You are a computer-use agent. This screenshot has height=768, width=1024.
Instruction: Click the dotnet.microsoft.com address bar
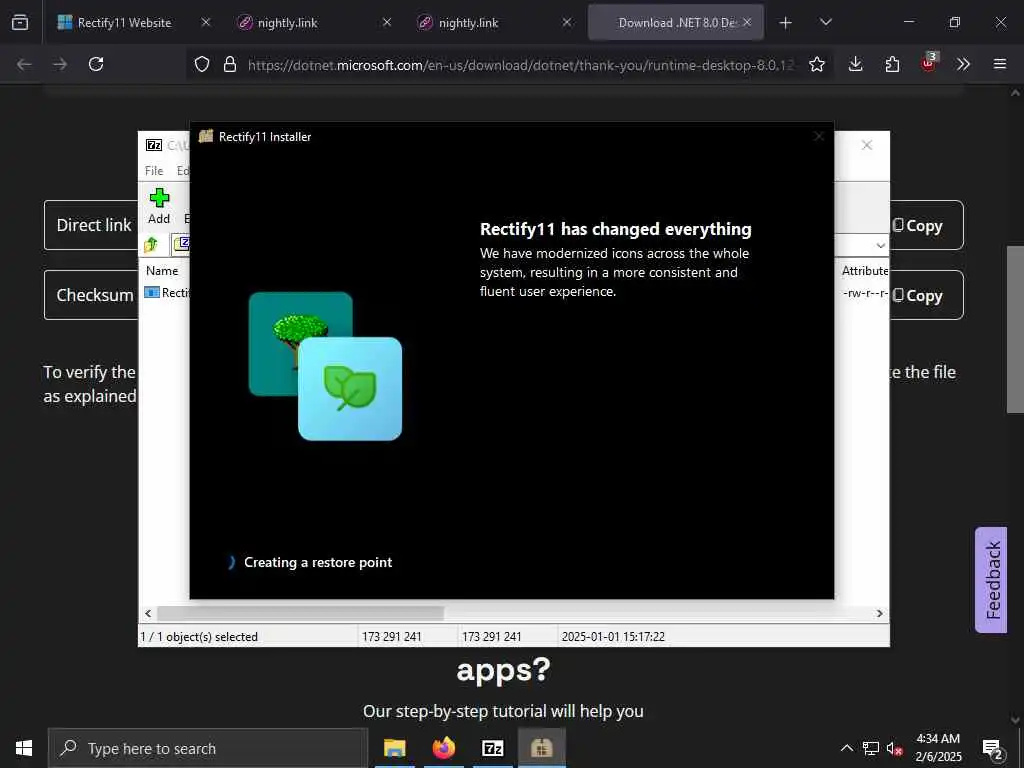[520, 65]
